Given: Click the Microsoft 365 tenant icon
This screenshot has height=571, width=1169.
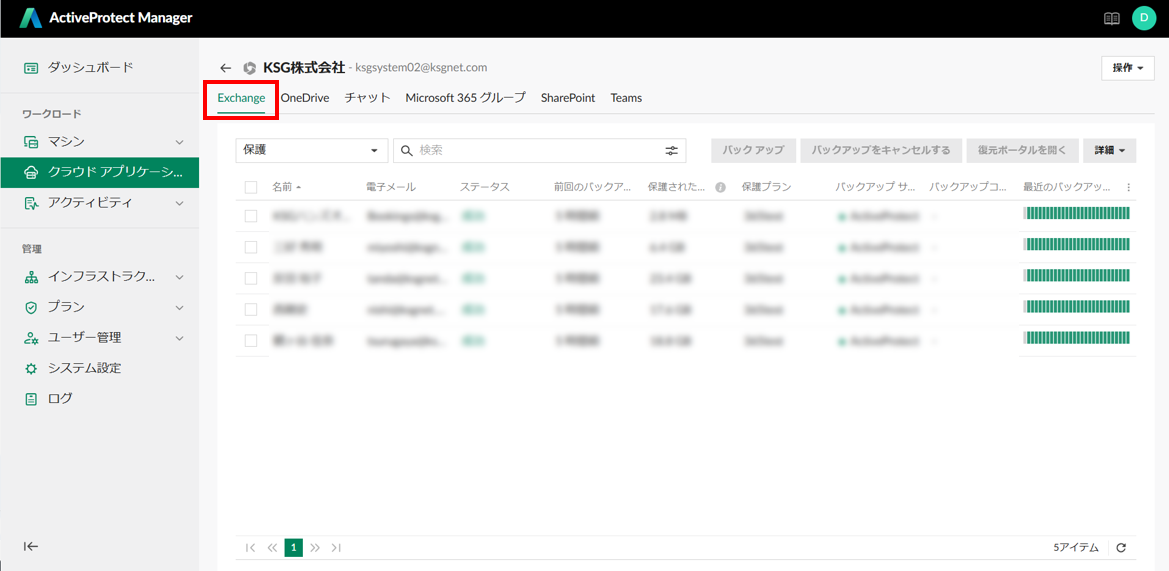Looking at the screenshot, I should coord(250,68).
